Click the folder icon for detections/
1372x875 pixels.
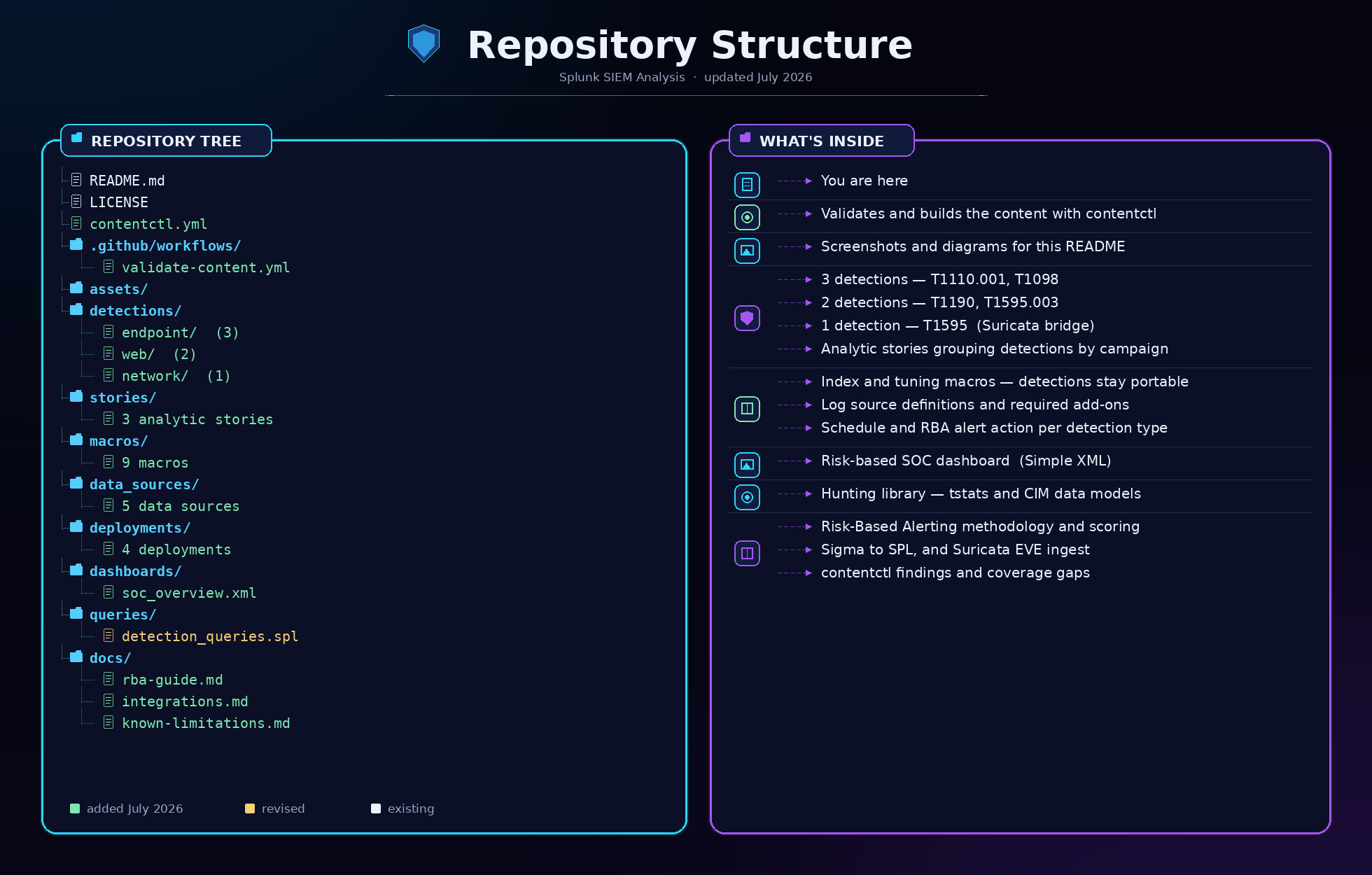pyautogui.click(x=76, y=309)
